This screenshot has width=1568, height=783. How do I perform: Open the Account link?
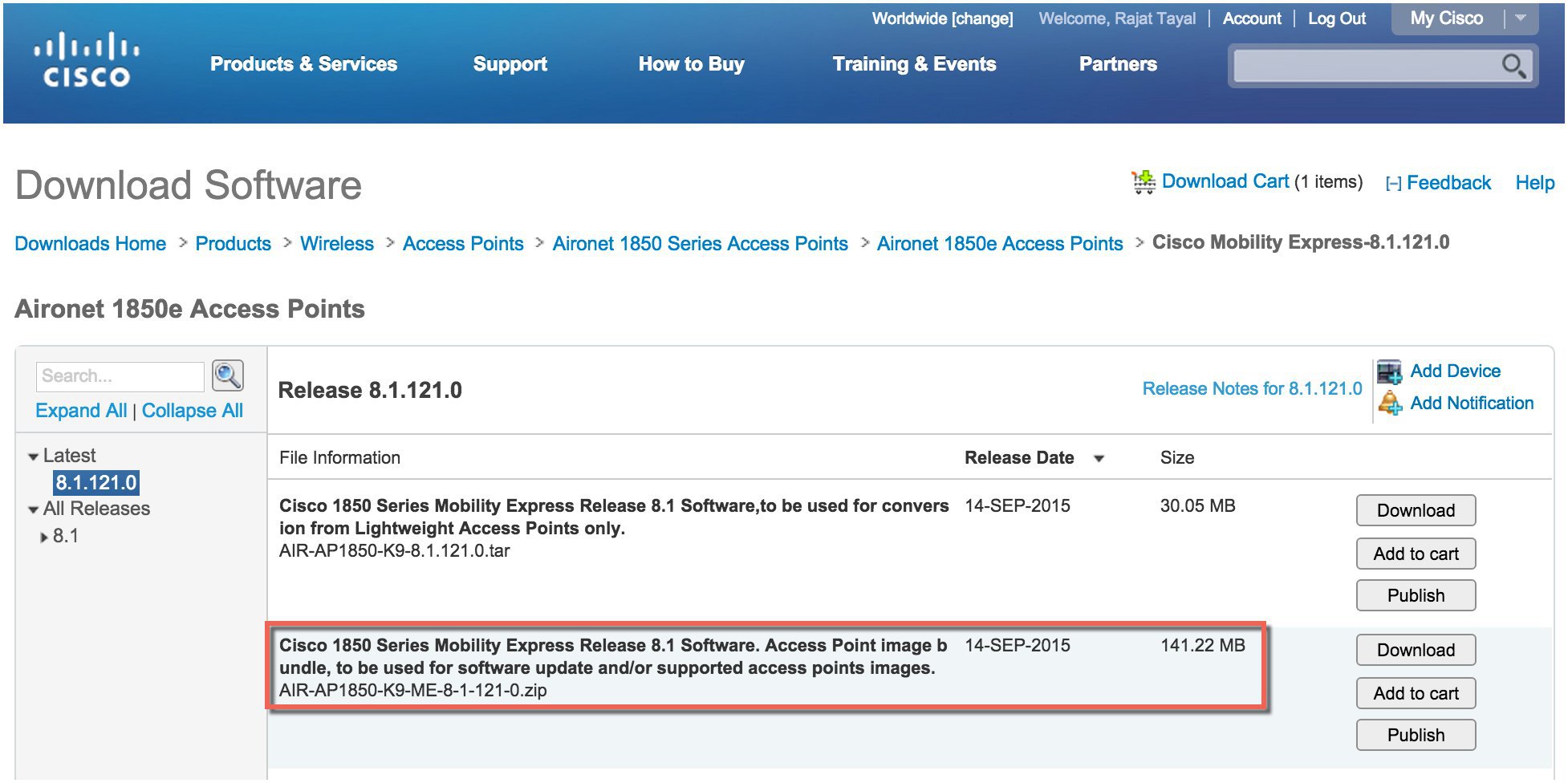pyautogui.click(x=1252, y=18)
